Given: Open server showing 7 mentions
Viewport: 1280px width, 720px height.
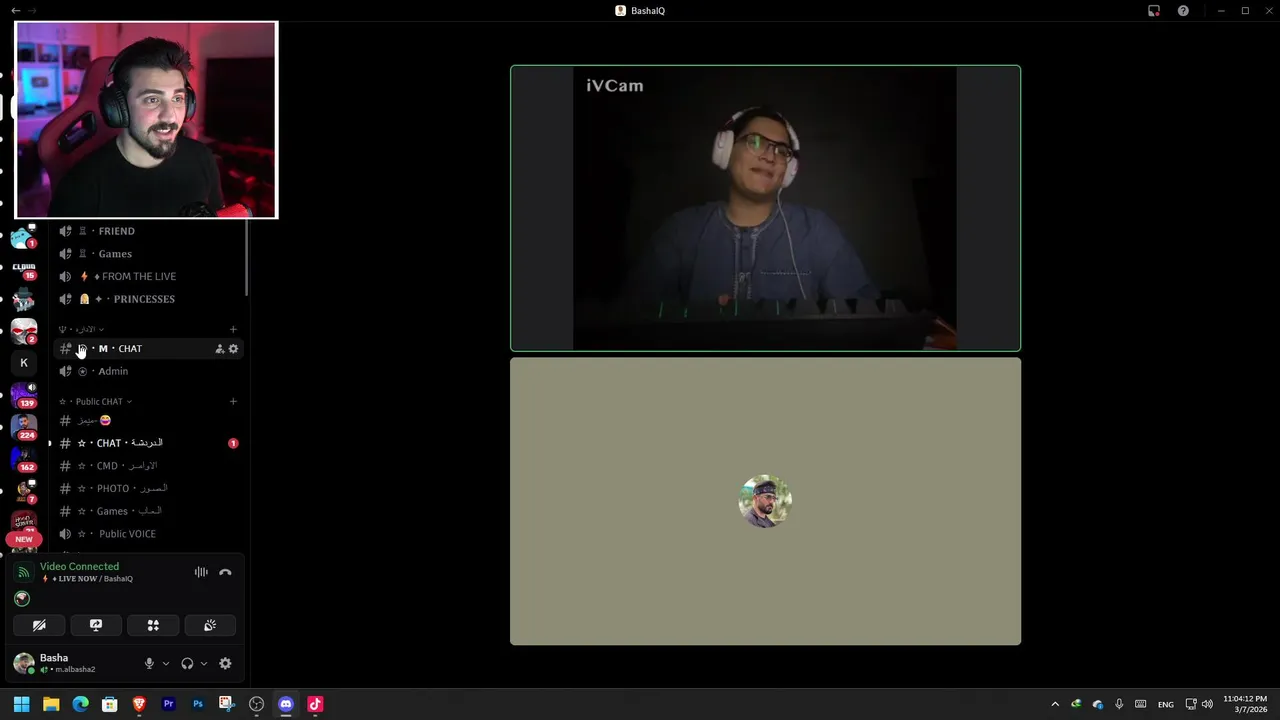Looking at the screenshot, I should click(24, 491).
